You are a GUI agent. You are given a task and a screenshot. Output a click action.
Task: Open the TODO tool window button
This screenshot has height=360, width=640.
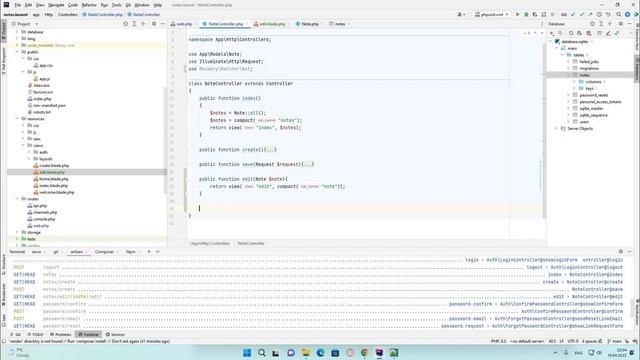click(35, 335)
